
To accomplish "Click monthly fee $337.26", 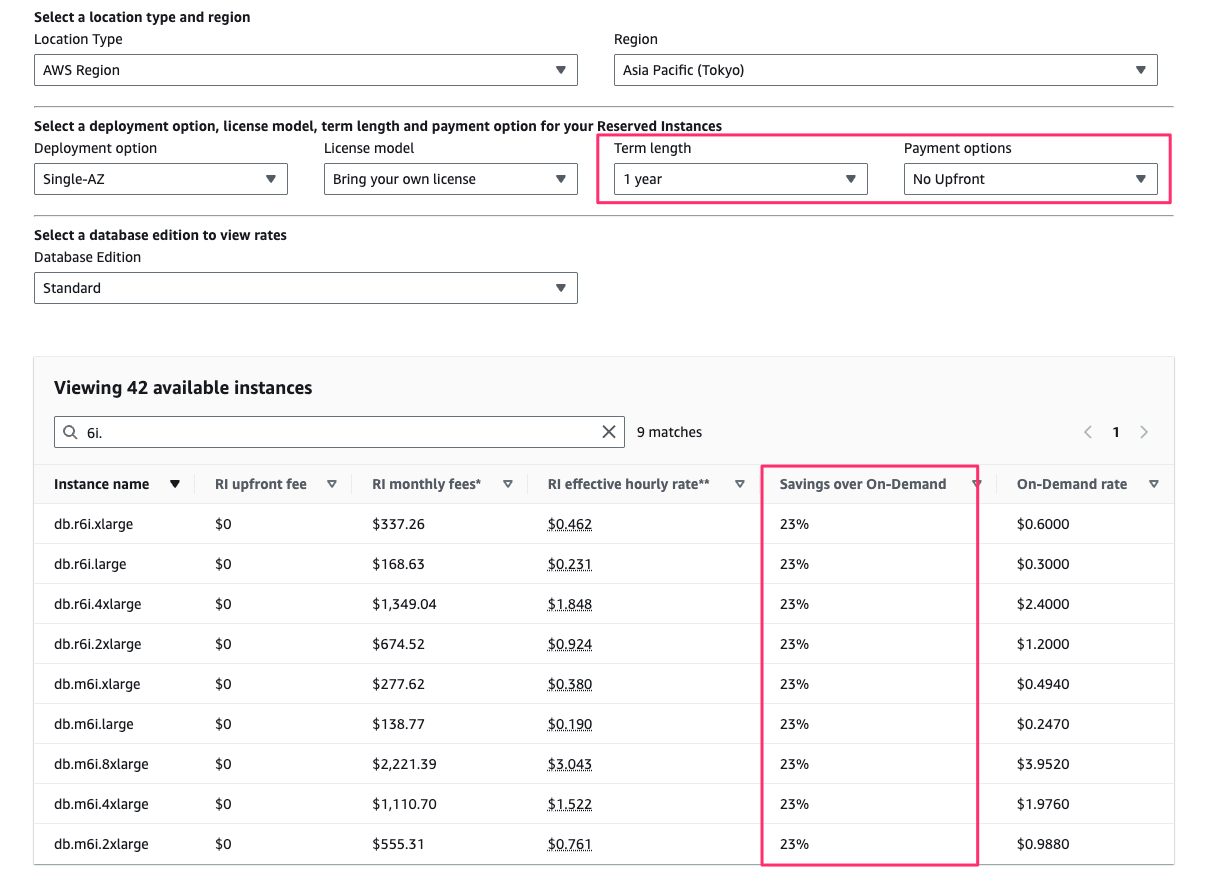I will [x=398, y=524].
